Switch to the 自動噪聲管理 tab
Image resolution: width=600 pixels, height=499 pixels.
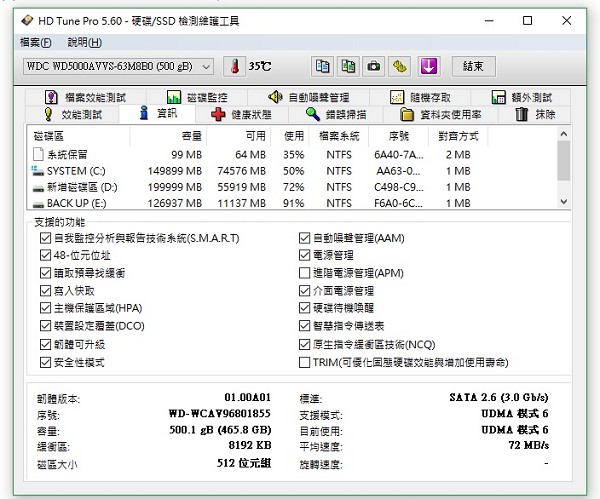coord(308,97)
